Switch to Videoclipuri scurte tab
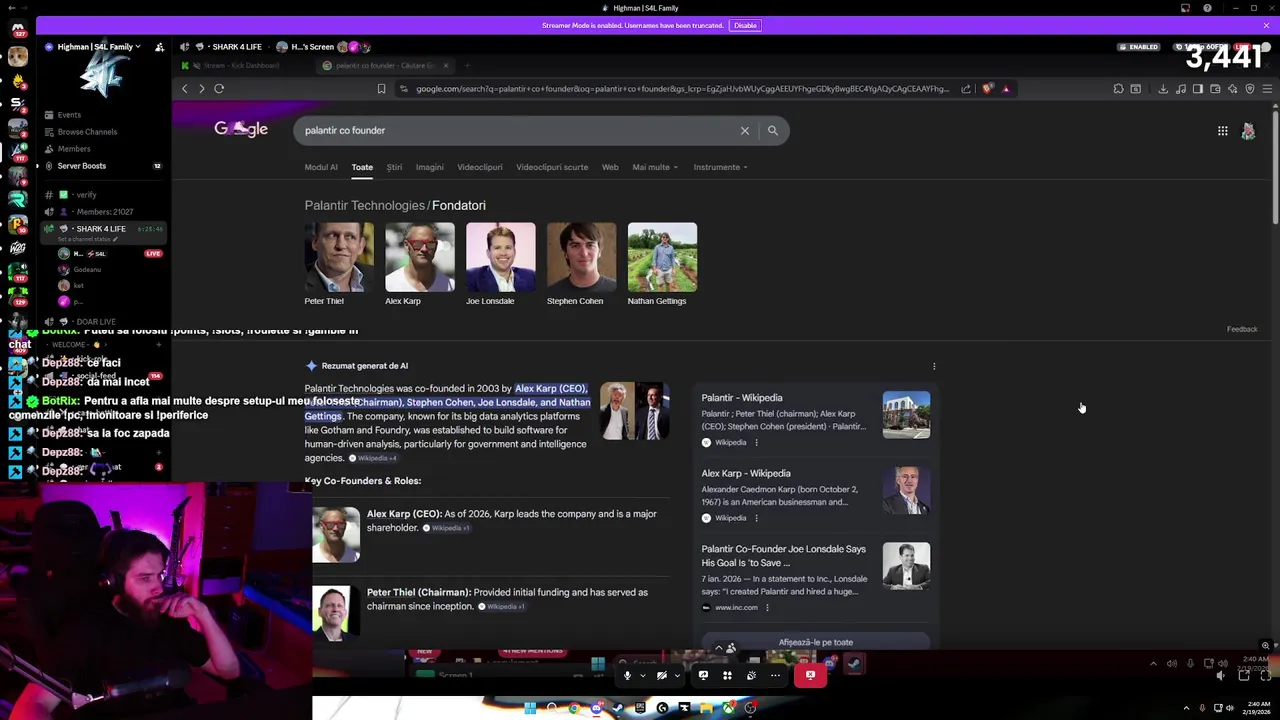The width and height of the screenshot is (1280, 720). pos(552,167)
